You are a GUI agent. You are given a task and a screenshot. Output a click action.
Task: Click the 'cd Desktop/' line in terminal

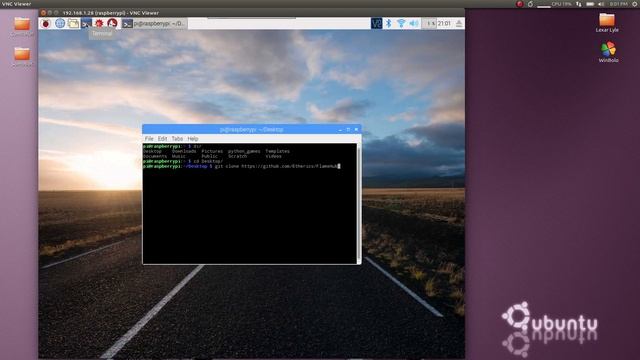click(x=183, y=161)
